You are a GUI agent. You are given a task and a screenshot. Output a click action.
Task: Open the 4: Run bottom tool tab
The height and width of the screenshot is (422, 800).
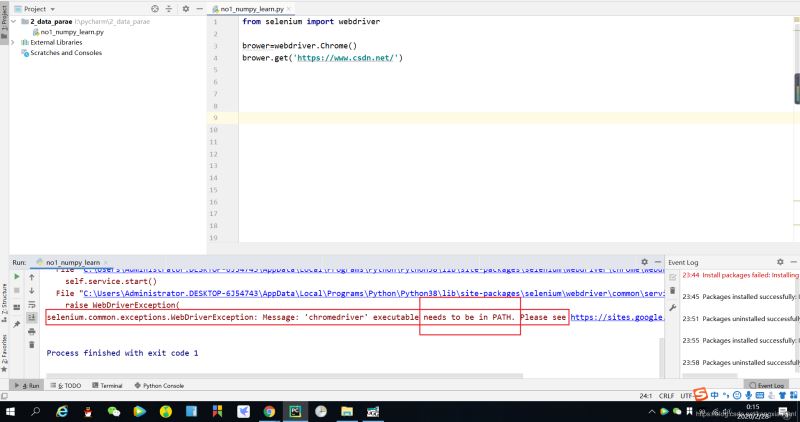click(x=28, y=386)
